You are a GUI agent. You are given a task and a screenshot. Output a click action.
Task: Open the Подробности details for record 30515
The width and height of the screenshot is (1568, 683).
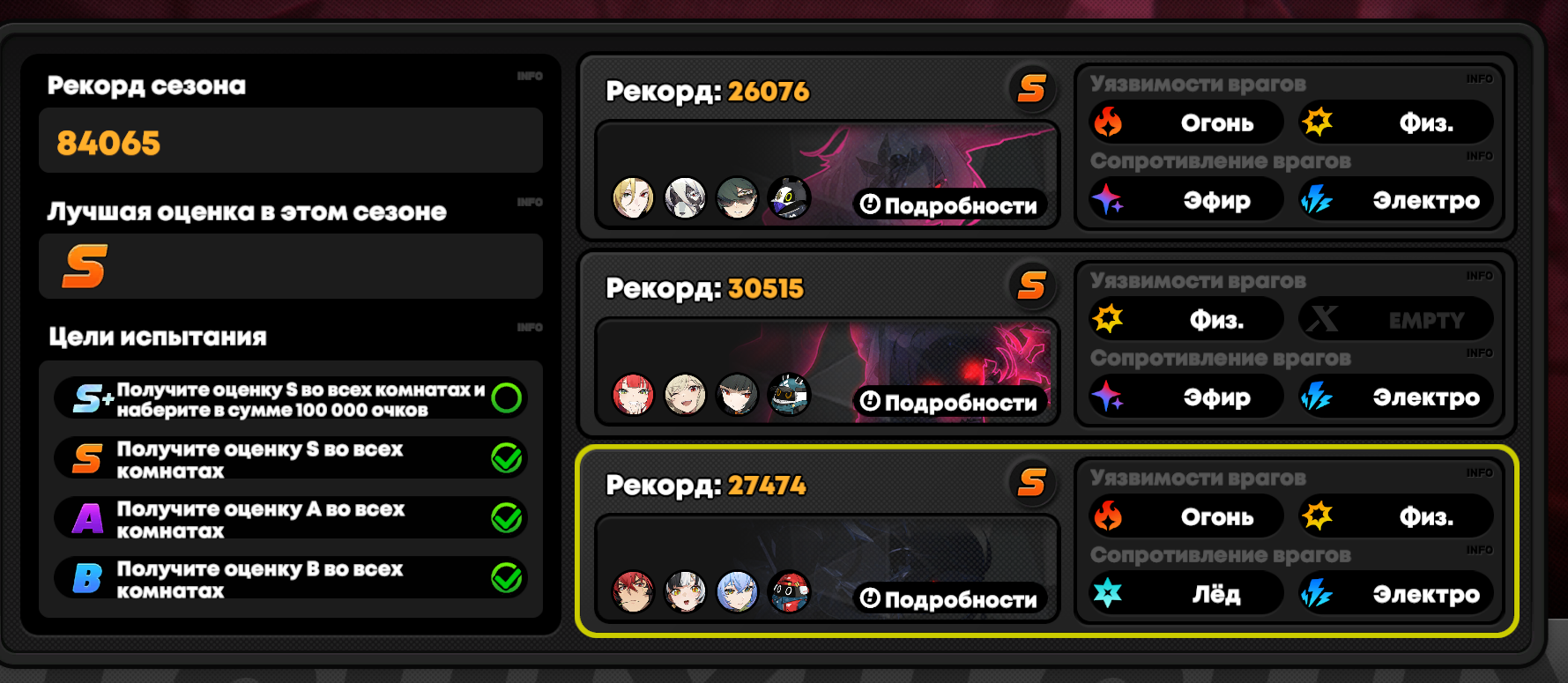[x=948, y=402]
